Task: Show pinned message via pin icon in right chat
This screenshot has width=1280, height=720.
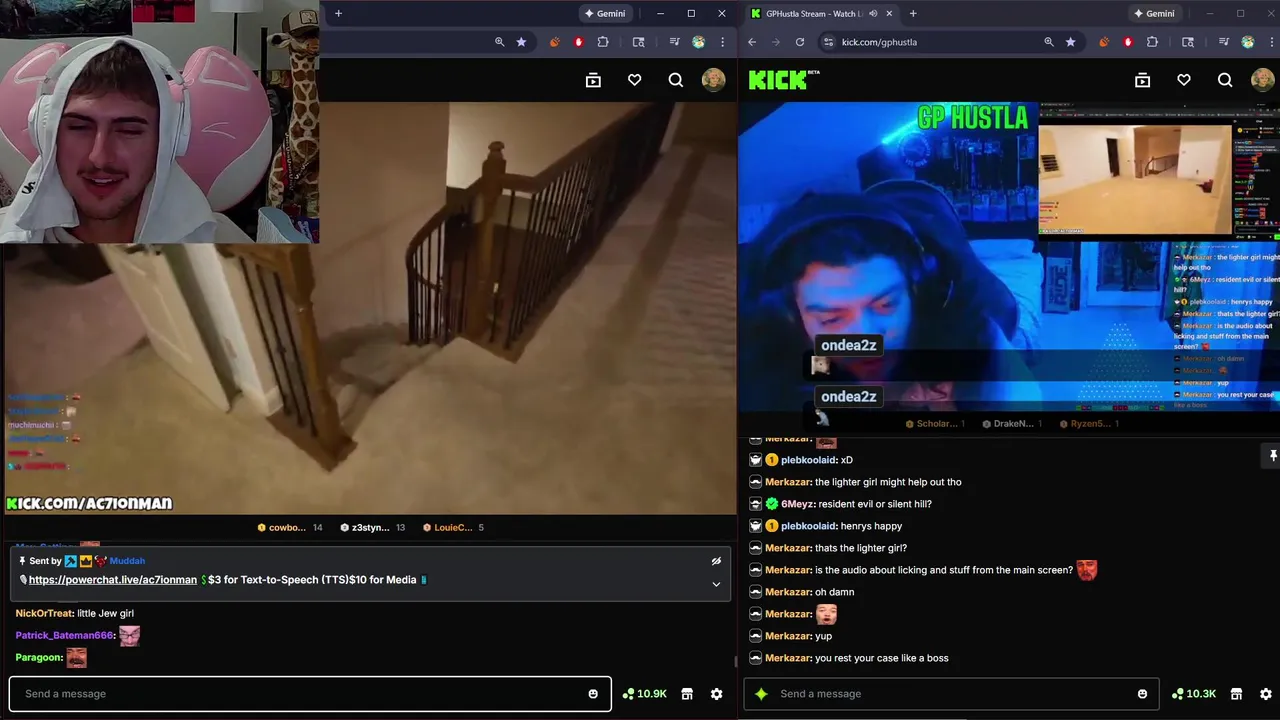Action: pos(1273,455)
